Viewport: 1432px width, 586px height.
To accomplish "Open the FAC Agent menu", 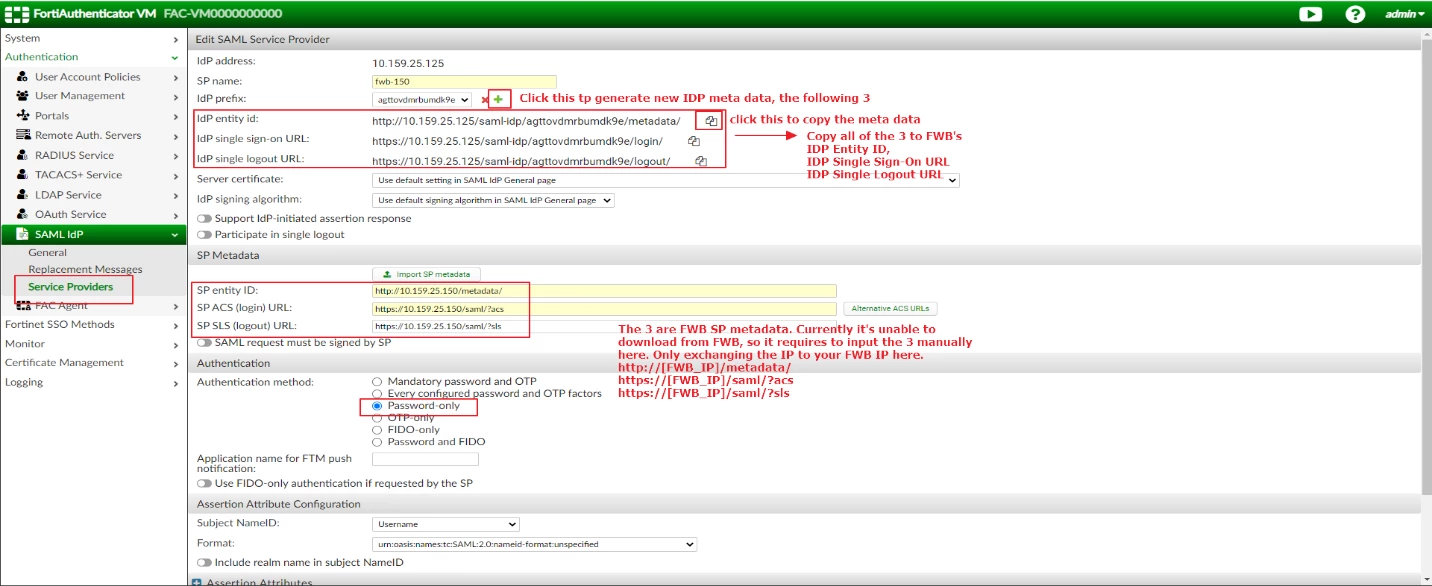I will (91, 306).
